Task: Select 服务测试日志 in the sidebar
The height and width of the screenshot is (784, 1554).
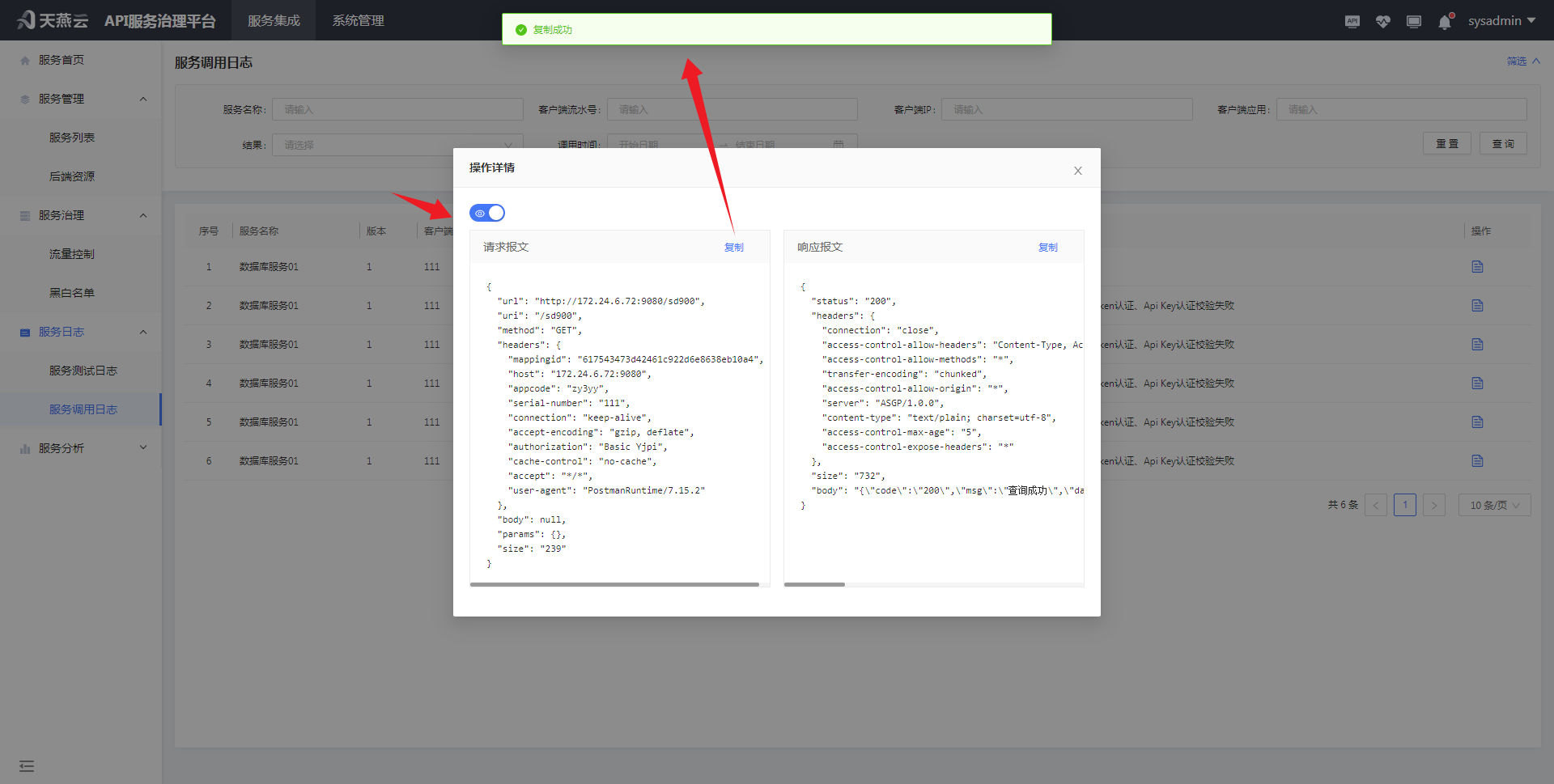Action: pos(83,371)
